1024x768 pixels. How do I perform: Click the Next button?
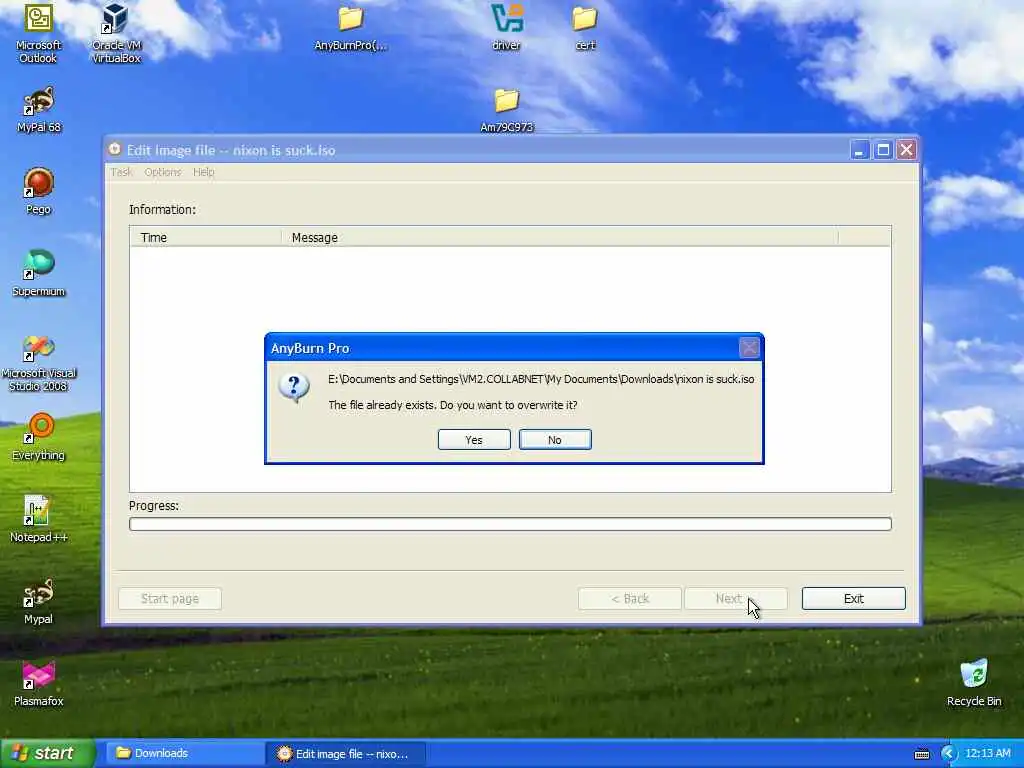(x=736, y=598)
